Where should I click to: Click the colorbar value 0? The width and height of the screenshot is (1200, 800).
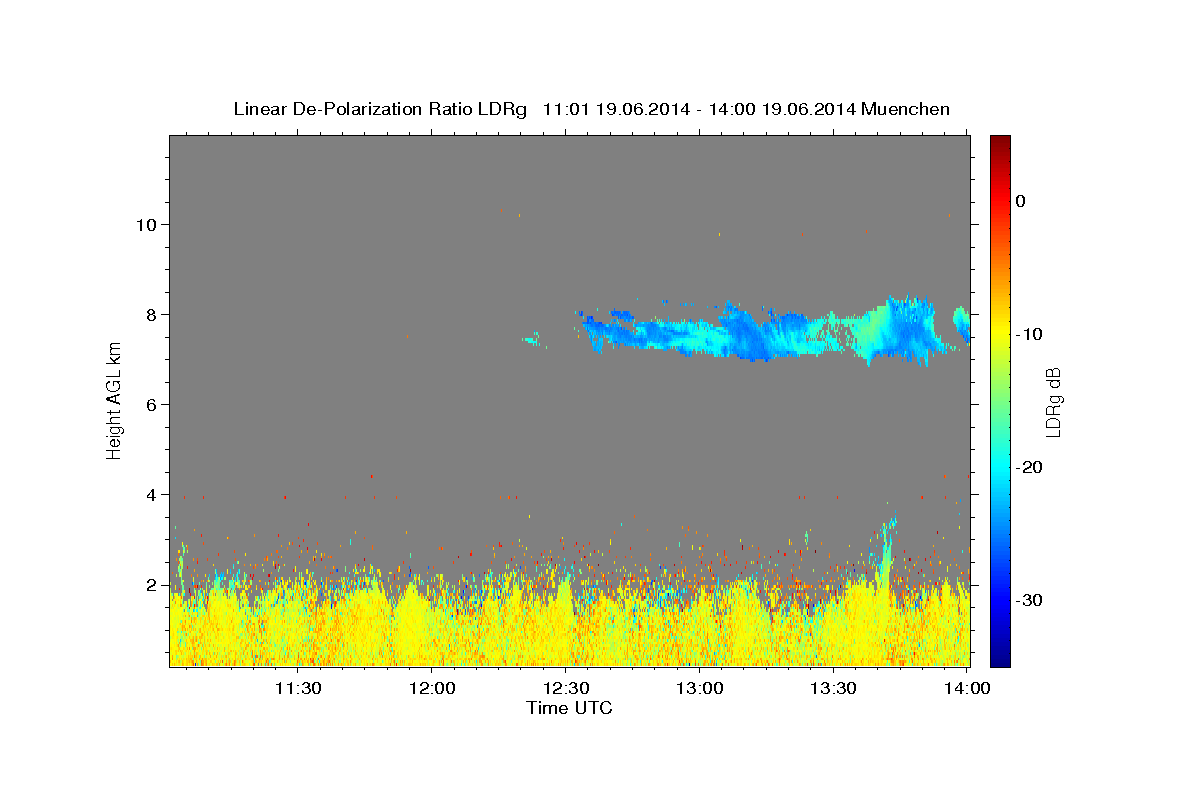1020,201
